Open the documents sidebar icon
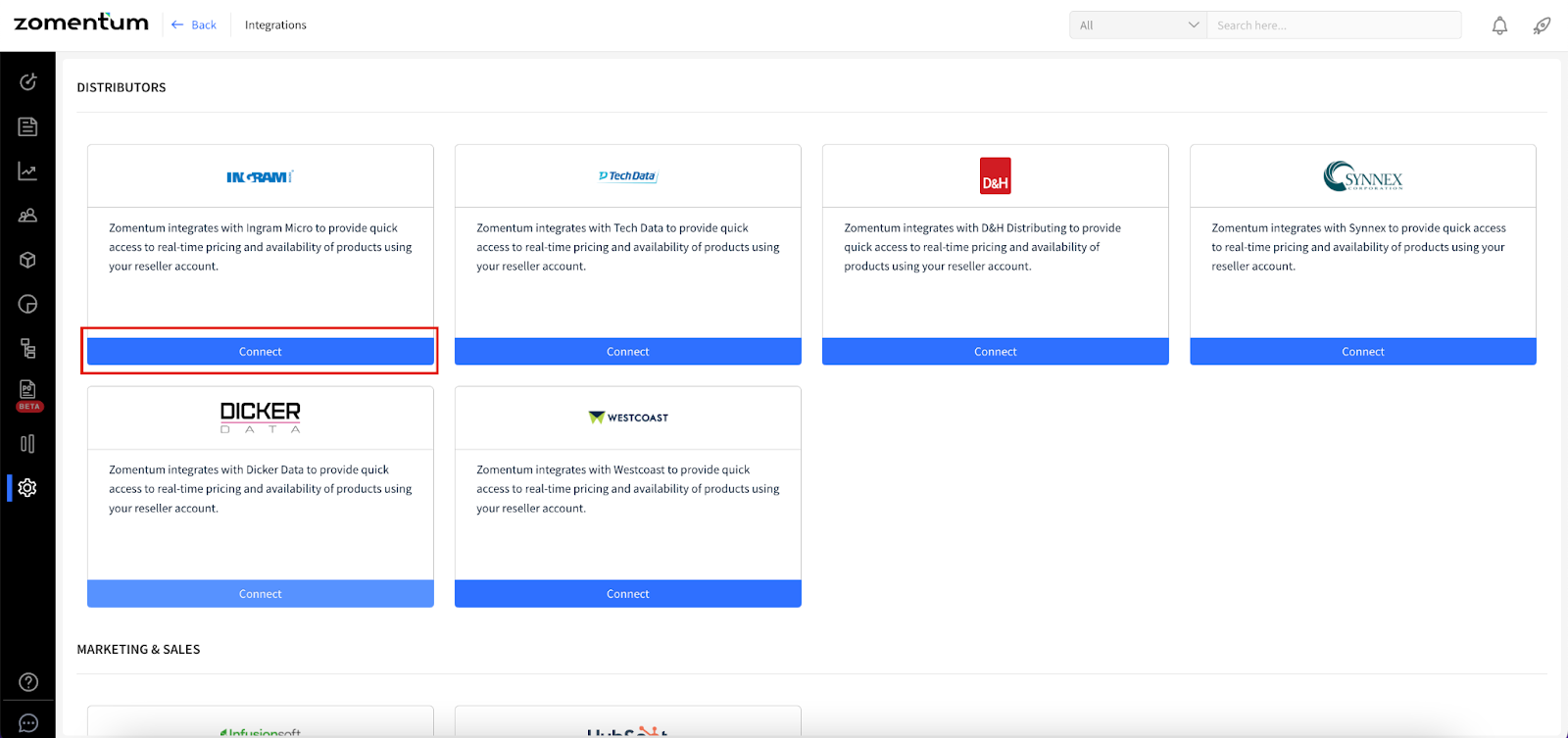1568x738 pixels. click(27, 126)
